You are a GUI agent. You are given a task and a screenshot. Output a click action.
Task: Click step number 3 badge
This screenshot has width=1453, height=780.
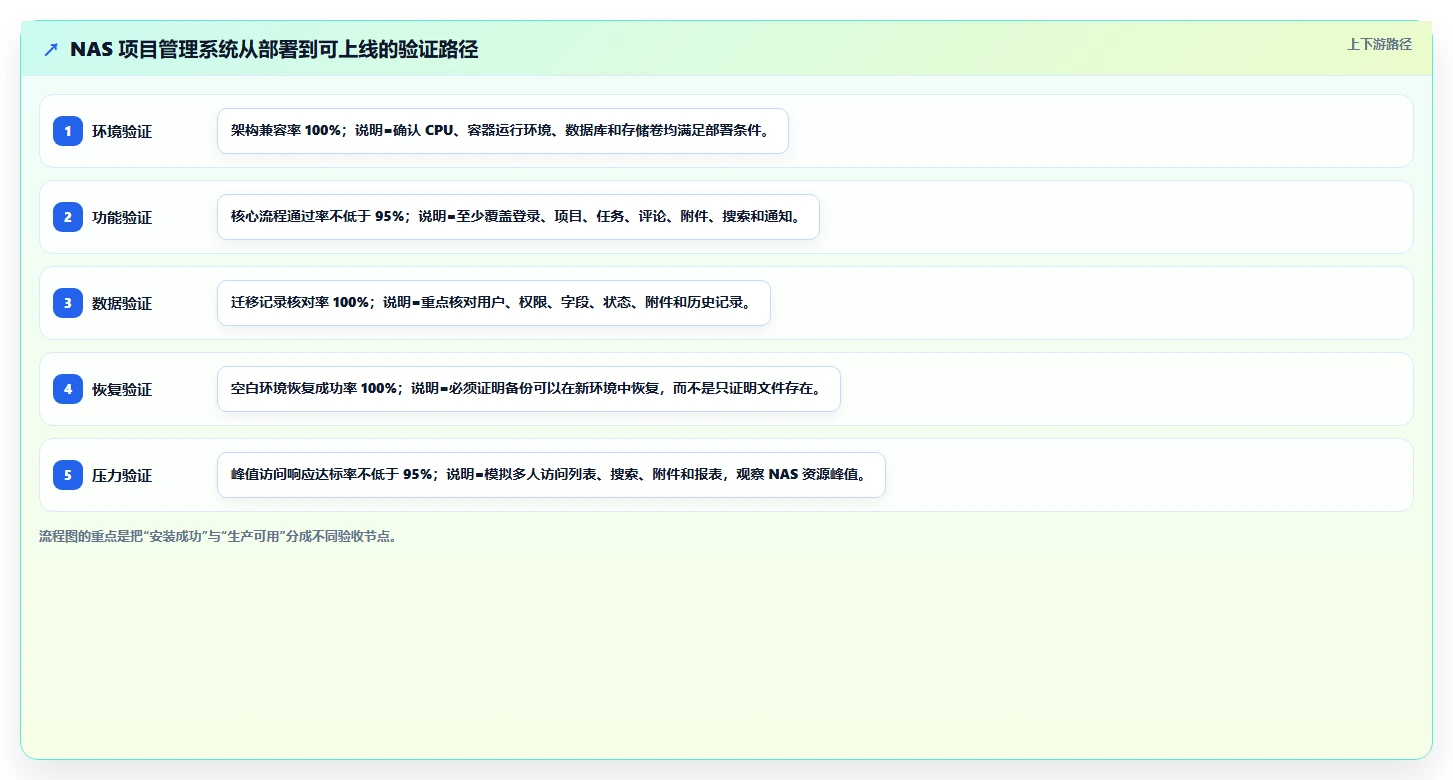click(68, 303)
